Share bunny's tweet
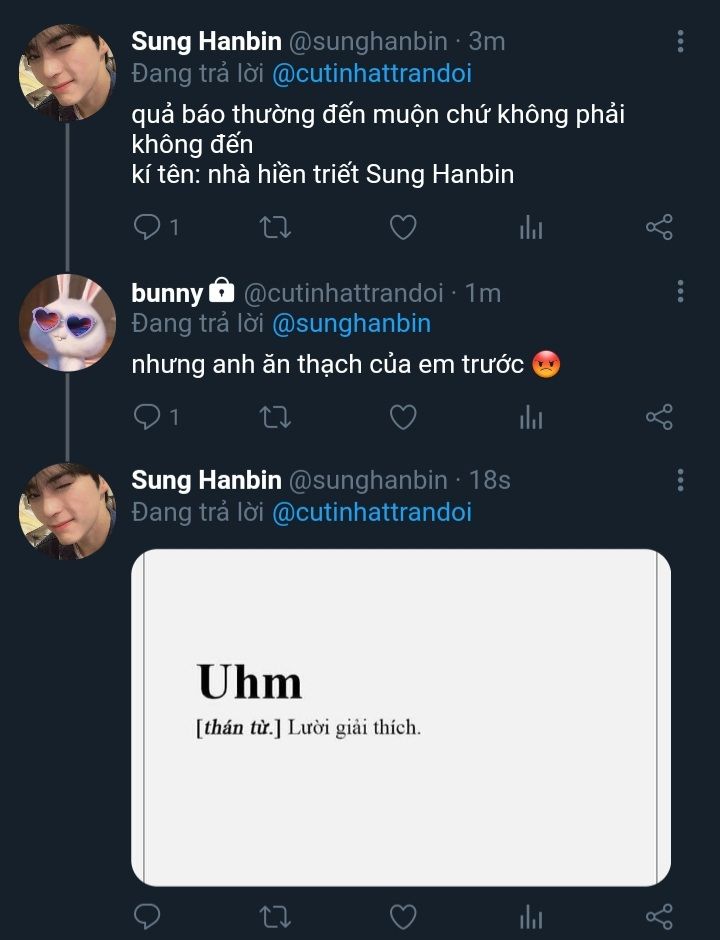This screenshot has height=940, width=720. (659, 417)
